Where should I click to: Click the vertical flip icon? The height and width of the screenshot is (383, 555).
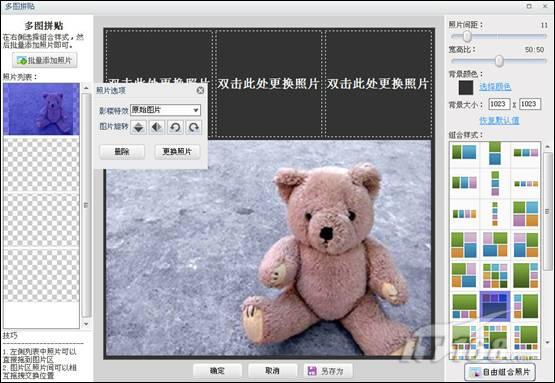coord(138,127)
